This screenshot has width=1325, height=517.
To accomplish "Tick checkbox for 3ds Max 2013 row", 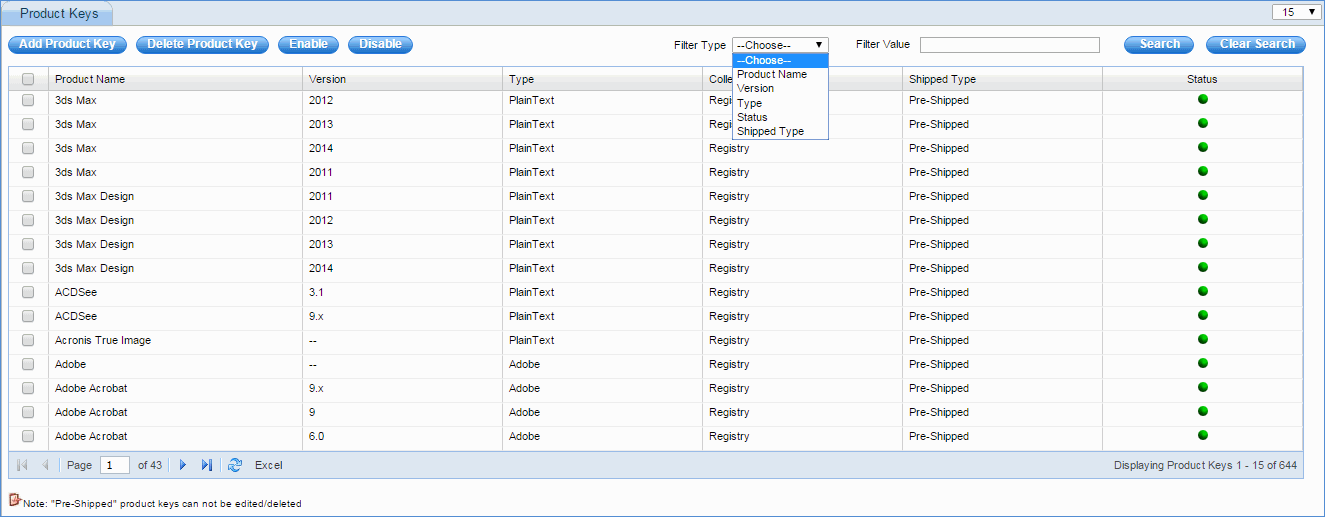I will pyautogui.click(x=28, y=124).
